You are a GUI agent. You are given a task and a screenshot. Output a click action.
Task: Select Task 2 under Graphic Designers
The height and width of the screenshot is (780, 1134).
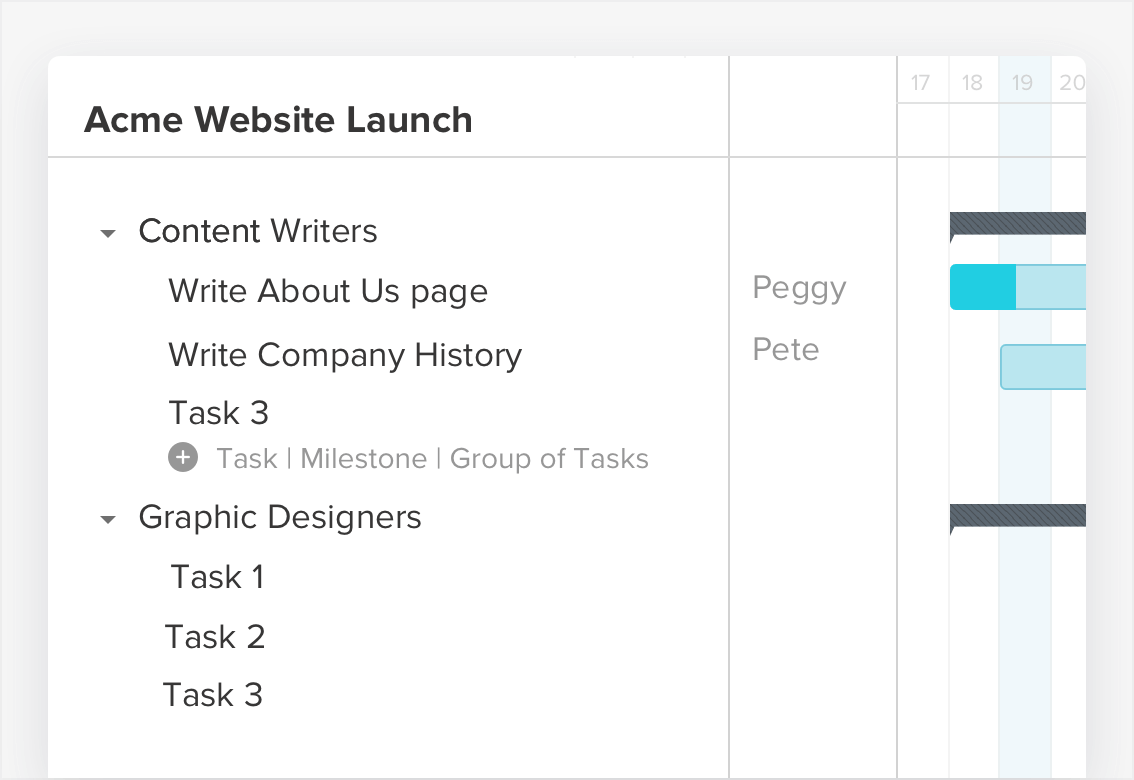click(216, 636)
